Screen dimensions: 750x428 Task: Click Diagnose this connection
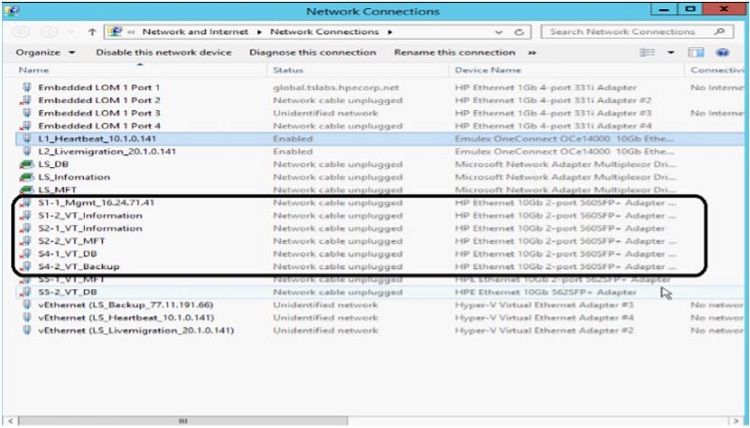point(312,52)
